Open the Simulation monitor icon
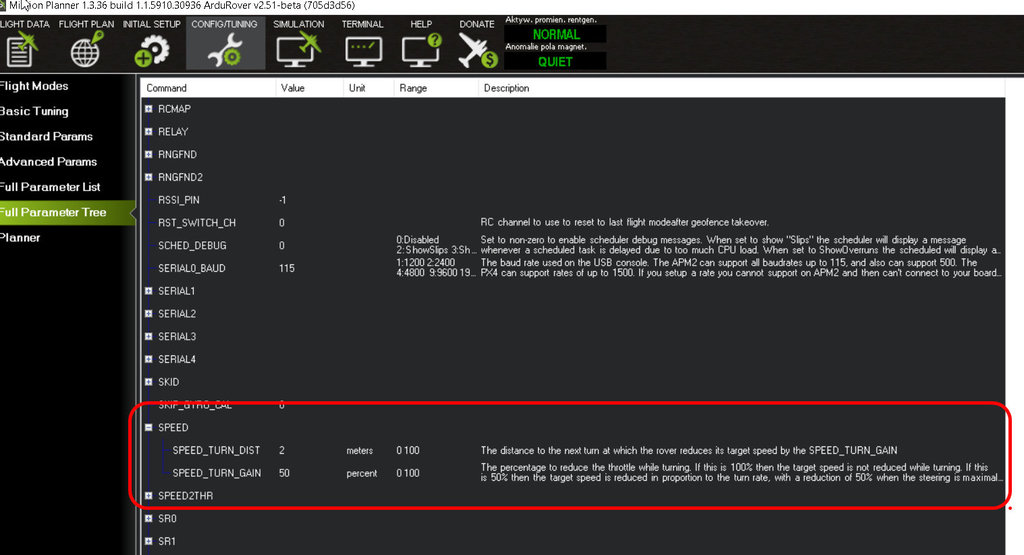Viewport: 1024px width, 555px height. (298, 48)
